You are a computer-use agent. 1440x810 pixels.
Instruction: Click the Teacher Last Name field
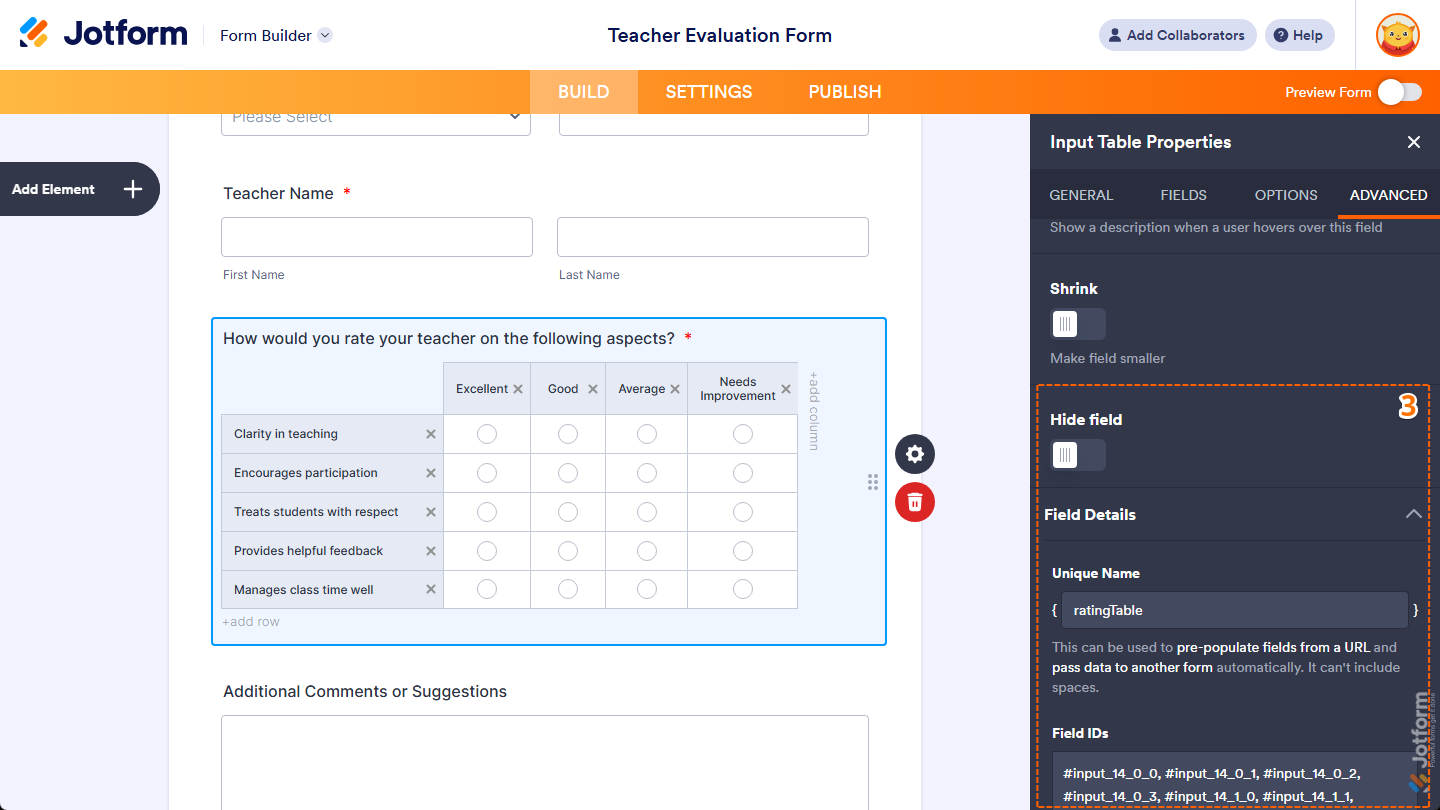(x=713, y=237)
